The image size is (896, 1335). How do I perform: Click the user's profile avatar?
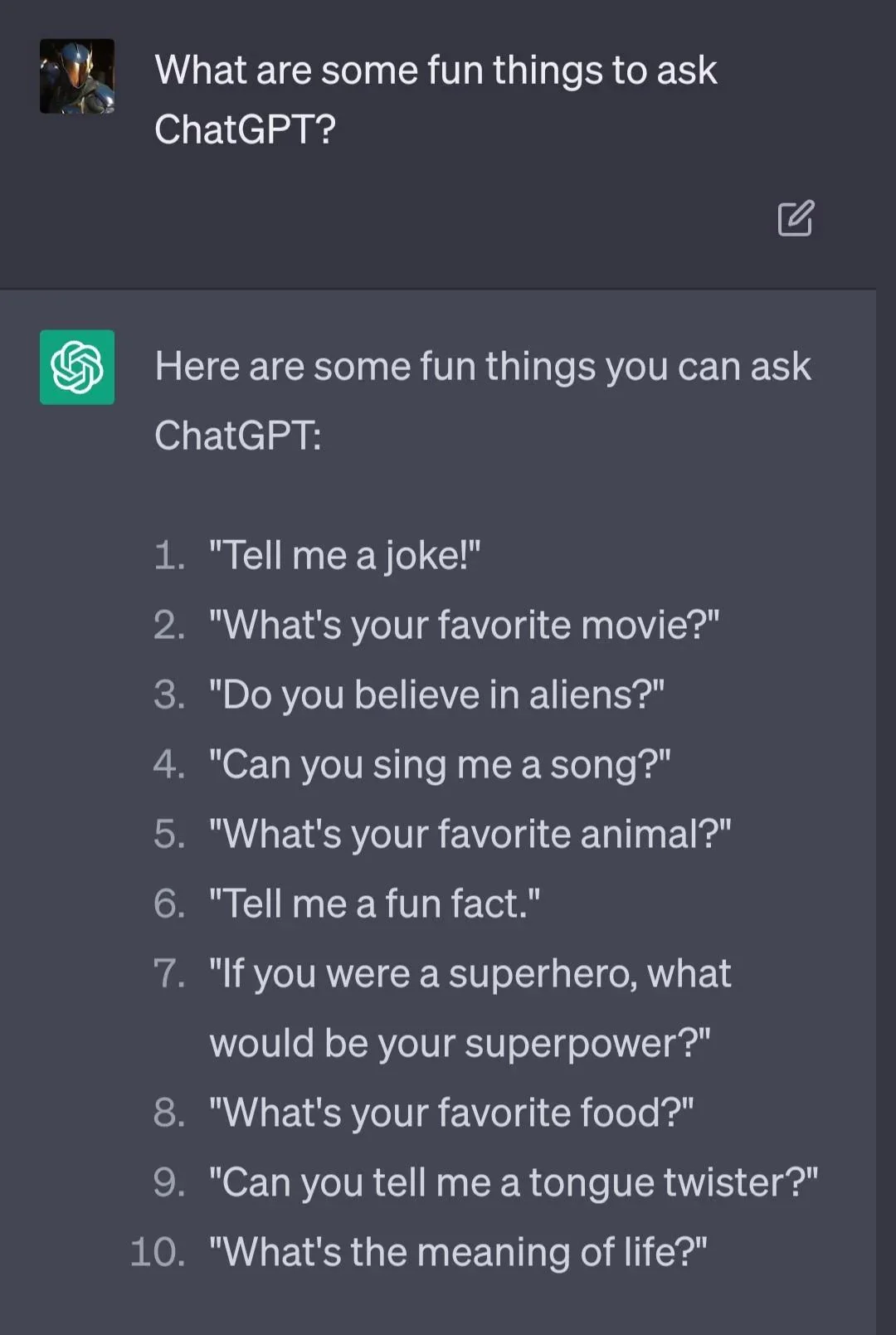point(77,76)
